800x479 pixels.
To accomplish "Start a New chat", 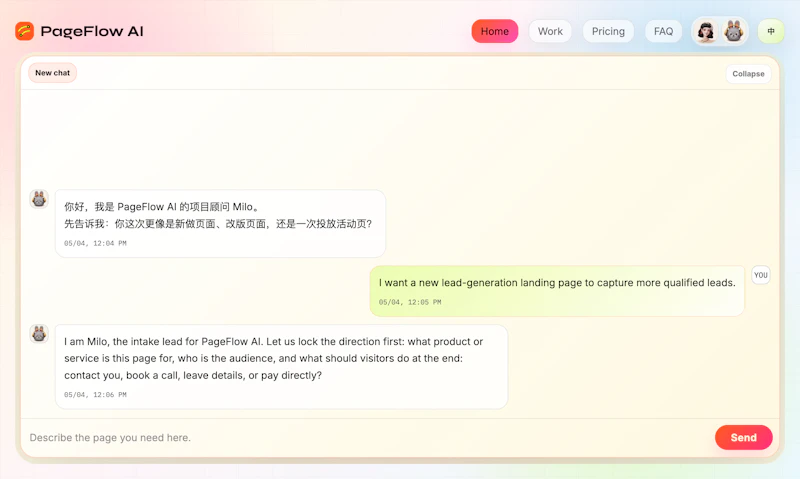I will click(x=53, y=73).
